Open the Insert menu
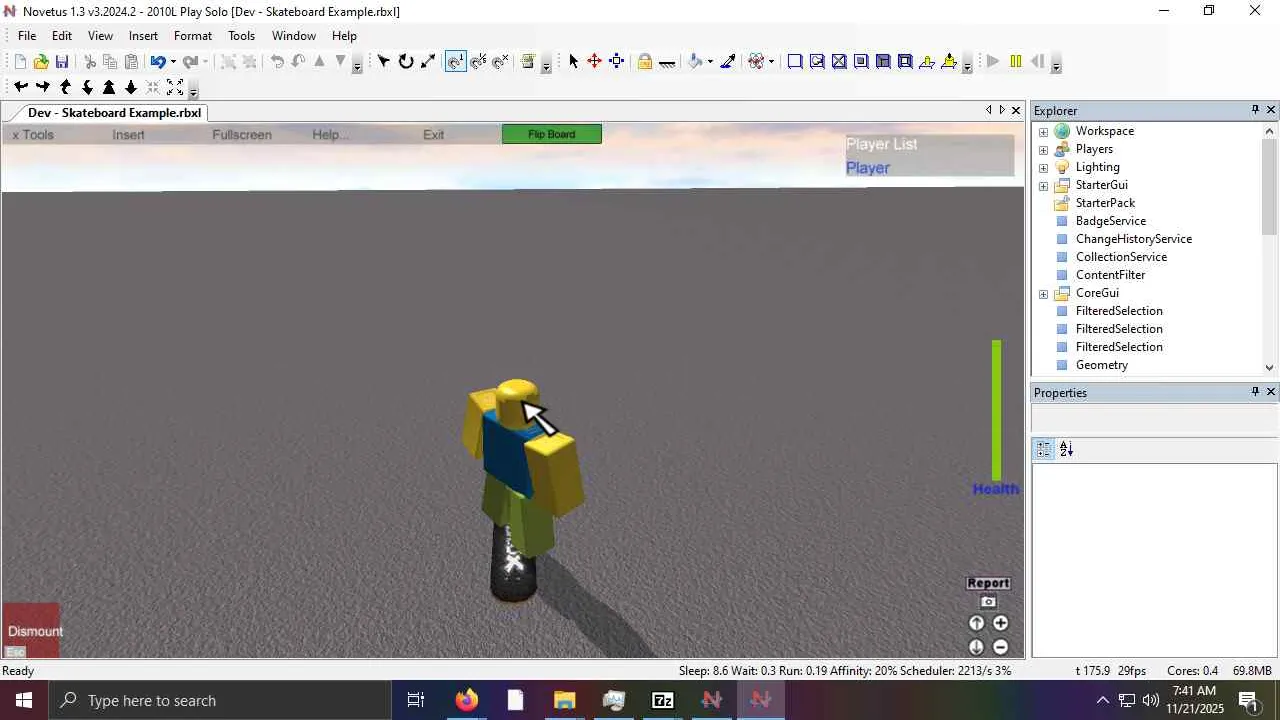 tap(143, 36)
